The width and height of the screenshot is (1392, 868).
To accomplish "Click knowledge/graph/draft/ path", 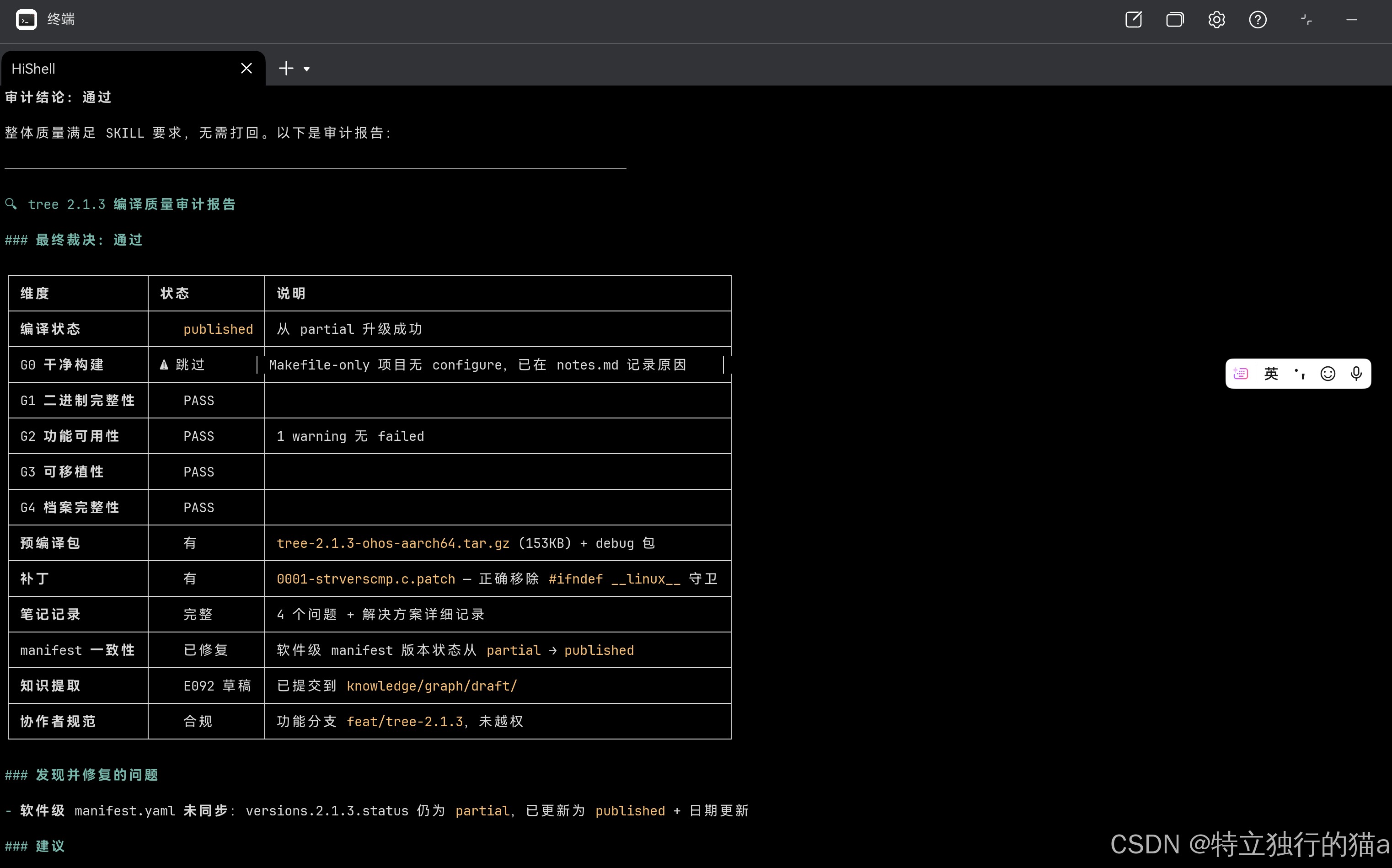I will pos(432,686).
